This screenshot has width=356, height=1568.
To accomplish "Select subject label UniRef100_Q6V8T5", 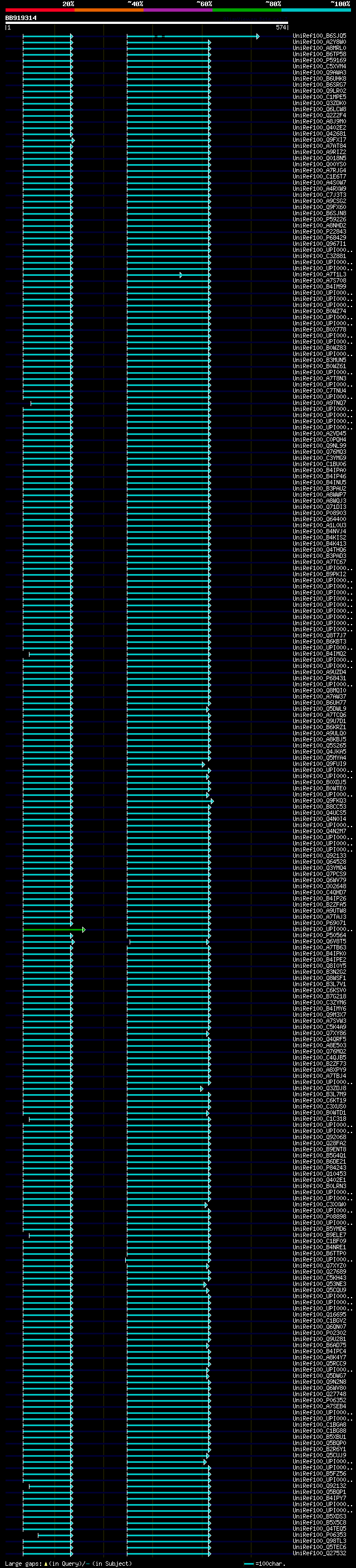I will point(319,942).
